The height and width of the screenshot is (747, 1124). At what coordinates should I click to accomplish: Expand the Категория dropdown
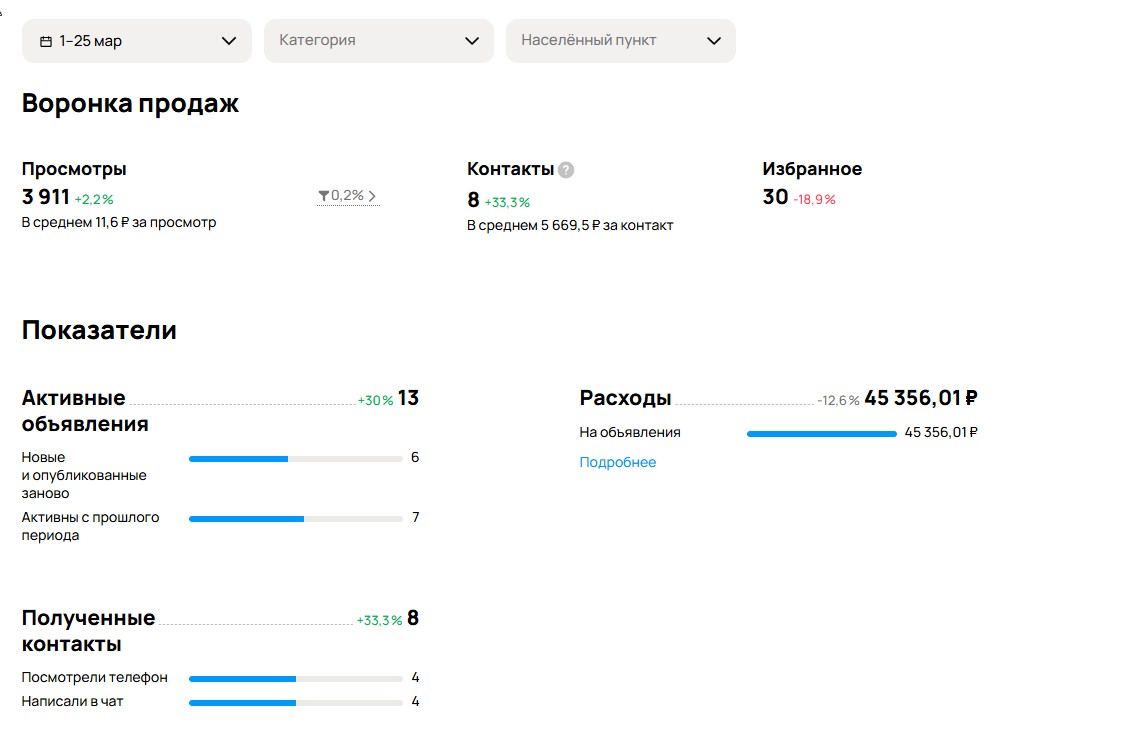point(379,41)
